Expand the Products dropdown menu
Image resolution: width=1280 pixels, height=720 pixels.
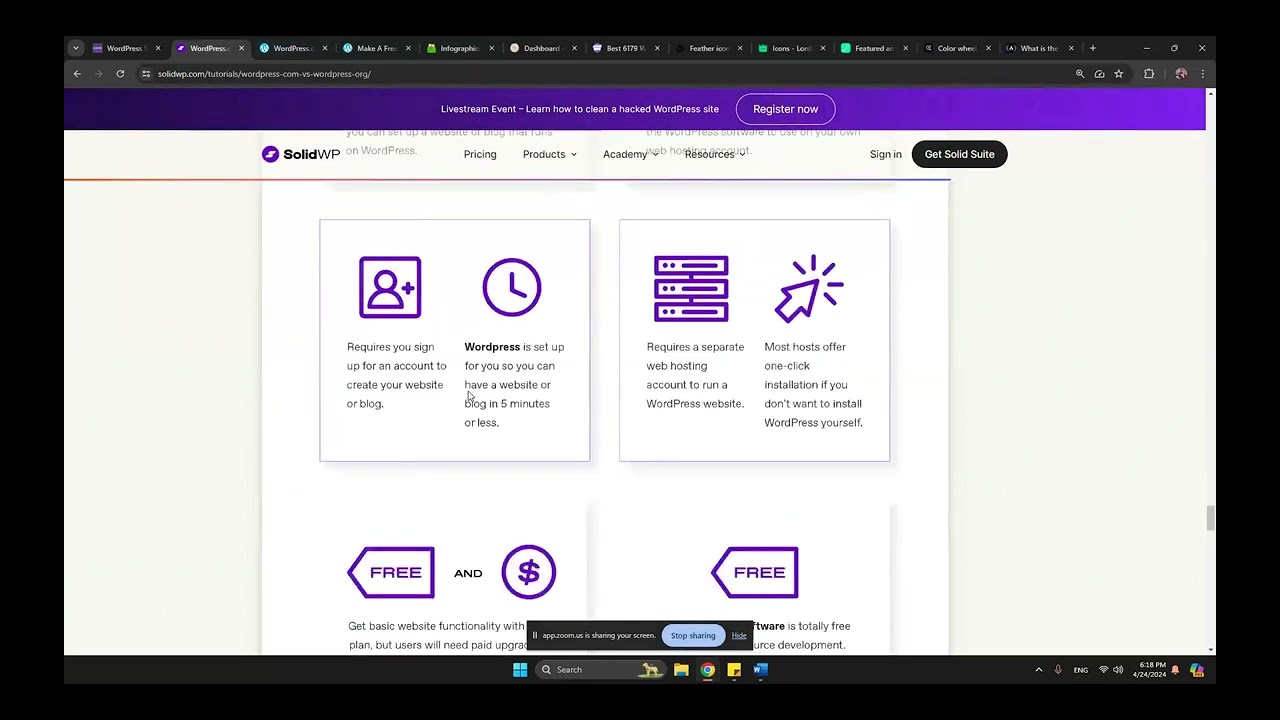550,154
